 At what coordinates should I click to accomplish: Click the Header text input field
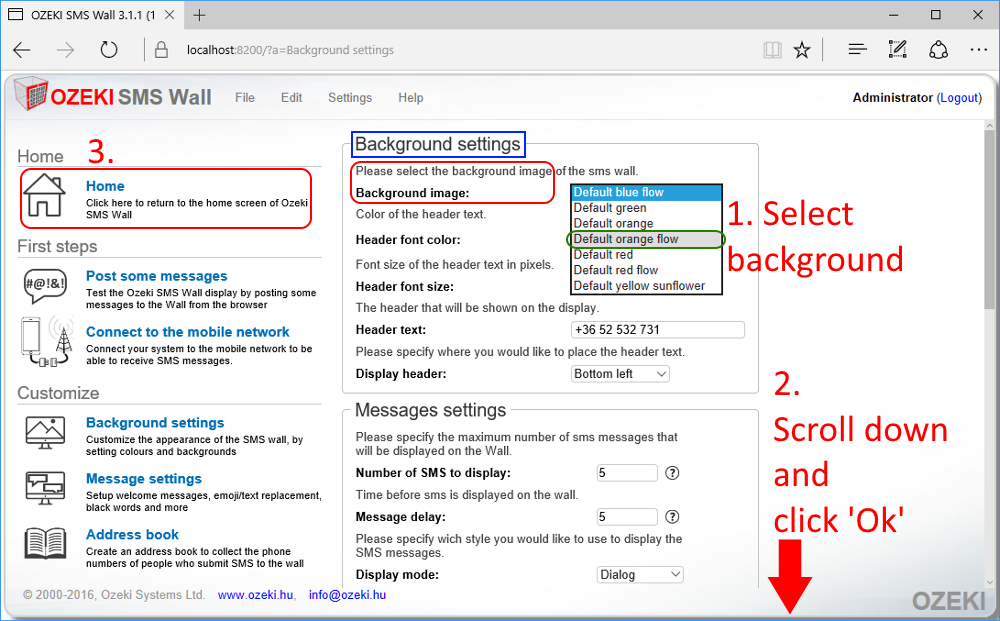(658, 330)
